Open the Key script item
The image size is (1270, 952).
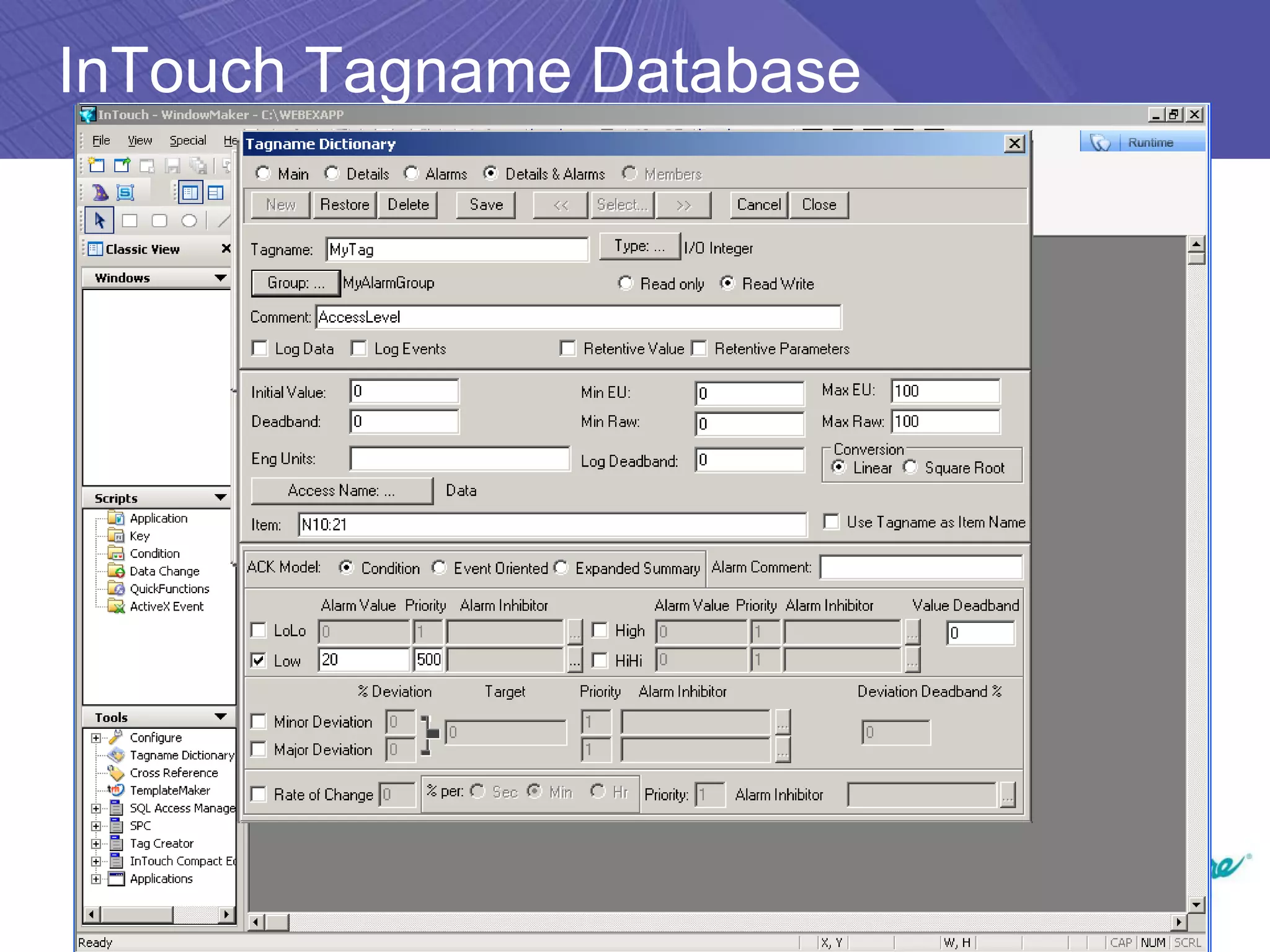point(140,535)
